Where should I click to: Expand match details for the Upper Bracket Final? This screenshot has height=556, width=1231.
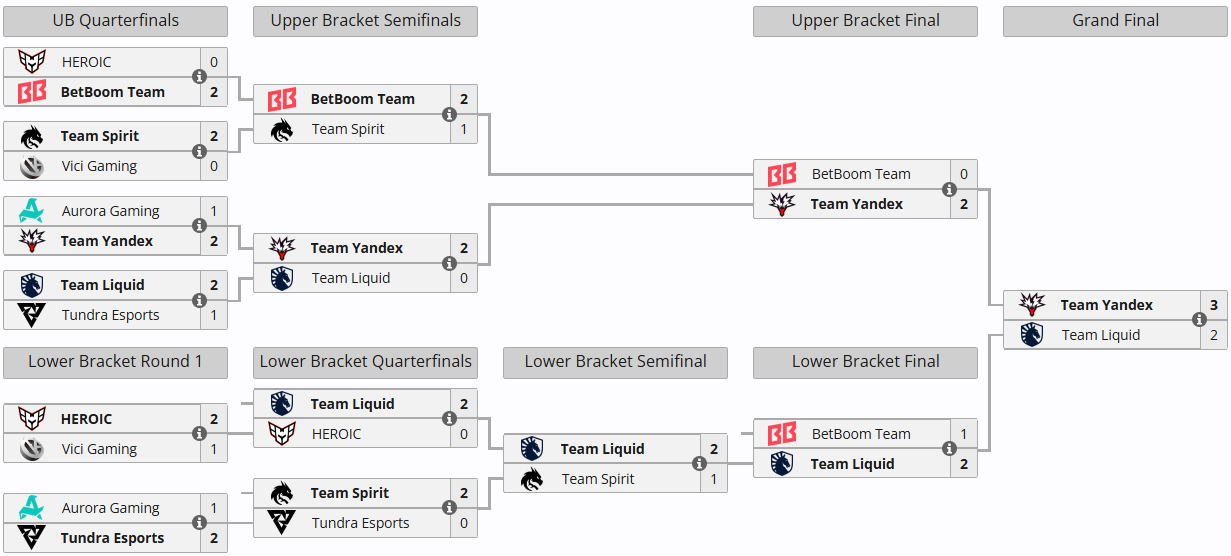pyautogui.click(x=949, y=189)
